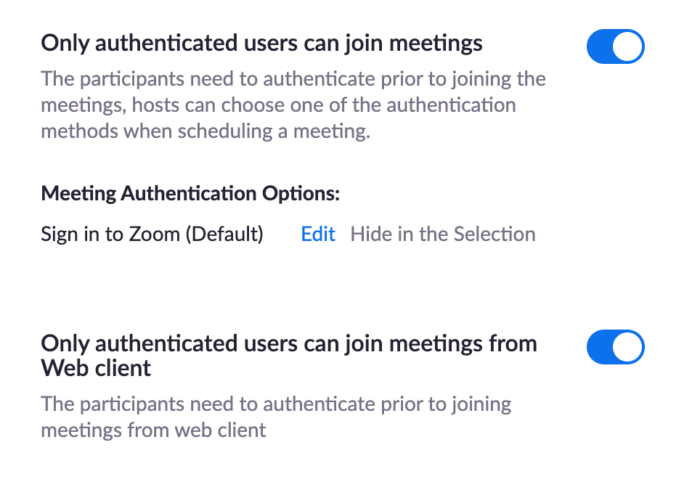Click the "Only authenticated users can join meetings" heading
This screenshot has height=482, width=700.
pyautogui.click(x=262, y=44)
